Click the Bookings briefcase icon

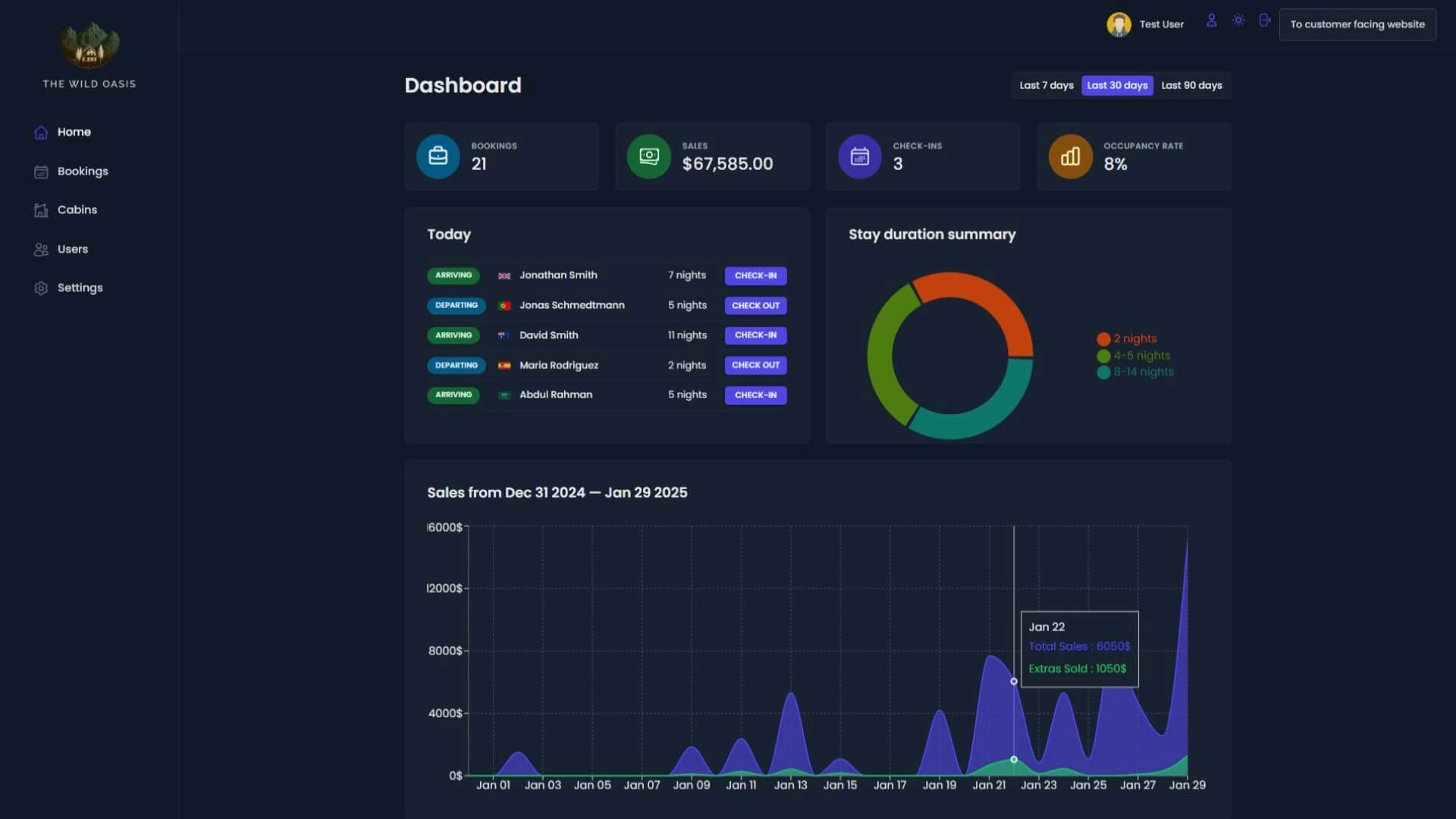pyautogui.click(x=438, y=156)
